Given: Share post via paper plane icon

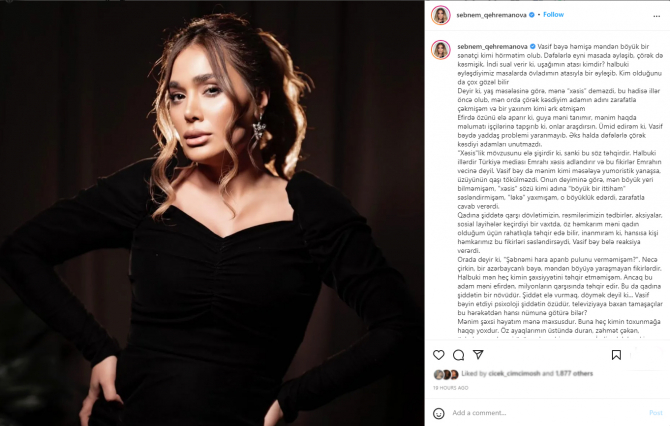Looking at the screenshot, I should 478,355.
